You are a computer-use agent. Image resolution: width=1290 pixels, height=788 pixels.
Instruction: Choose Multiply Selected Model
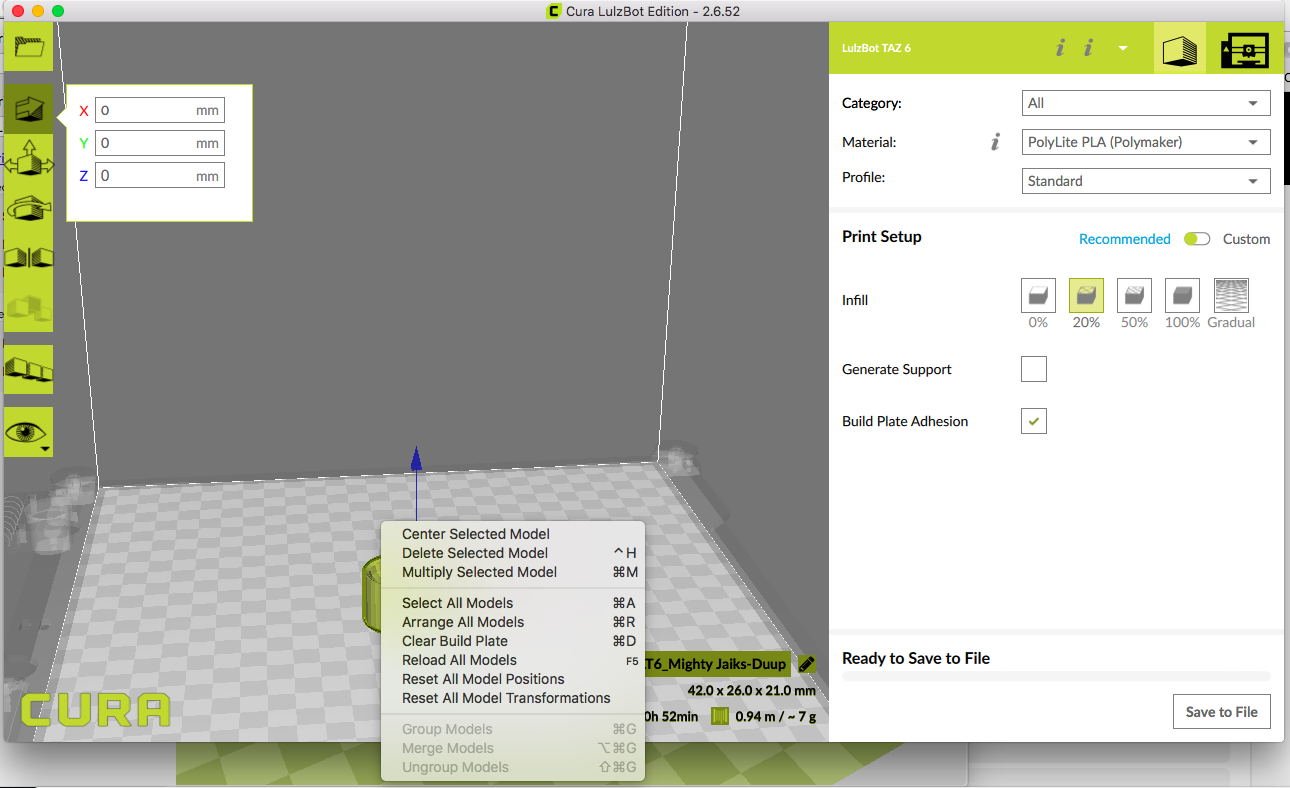513,572
